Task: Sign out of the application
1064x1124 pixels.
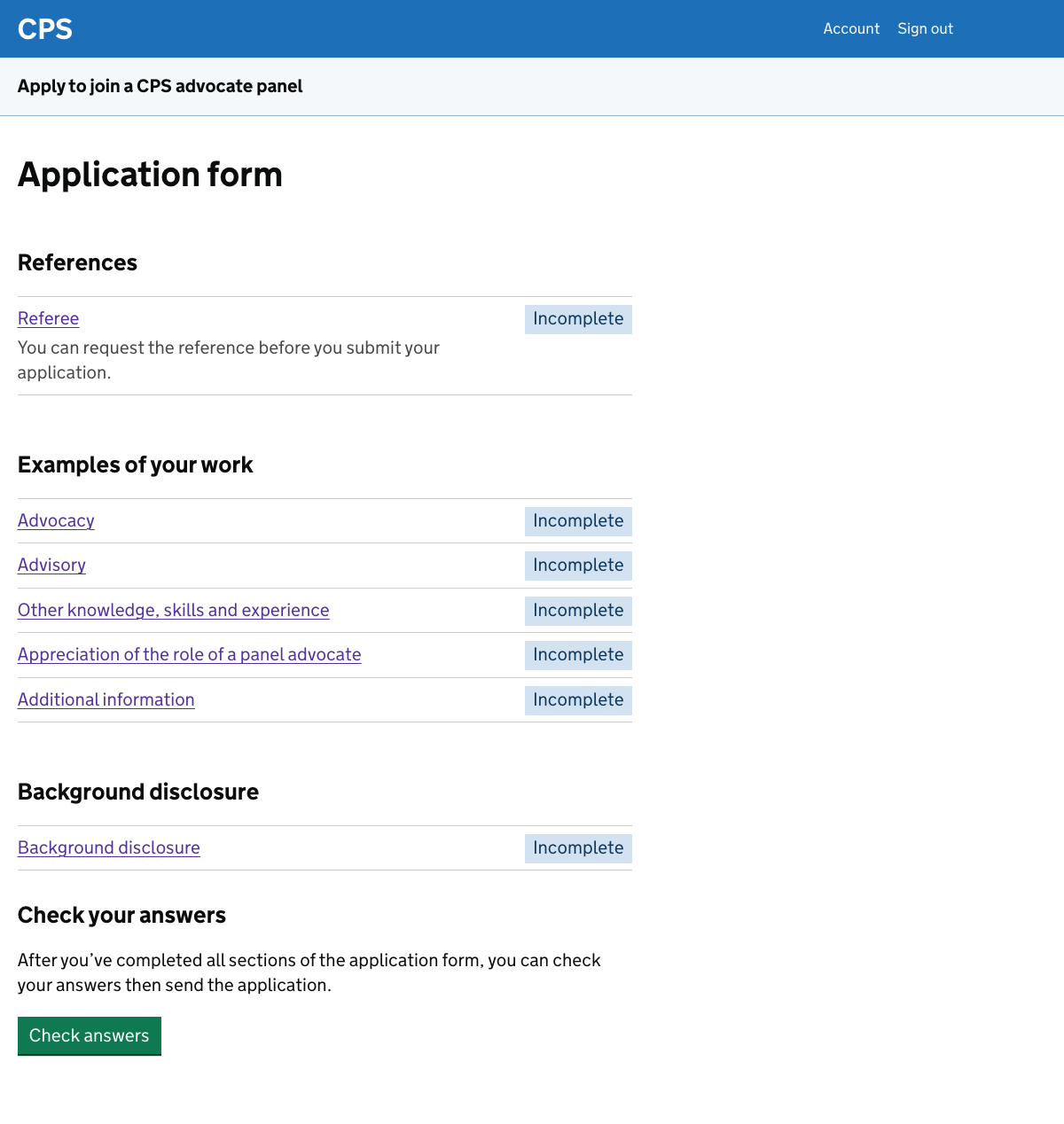Action: click(925, 28)
